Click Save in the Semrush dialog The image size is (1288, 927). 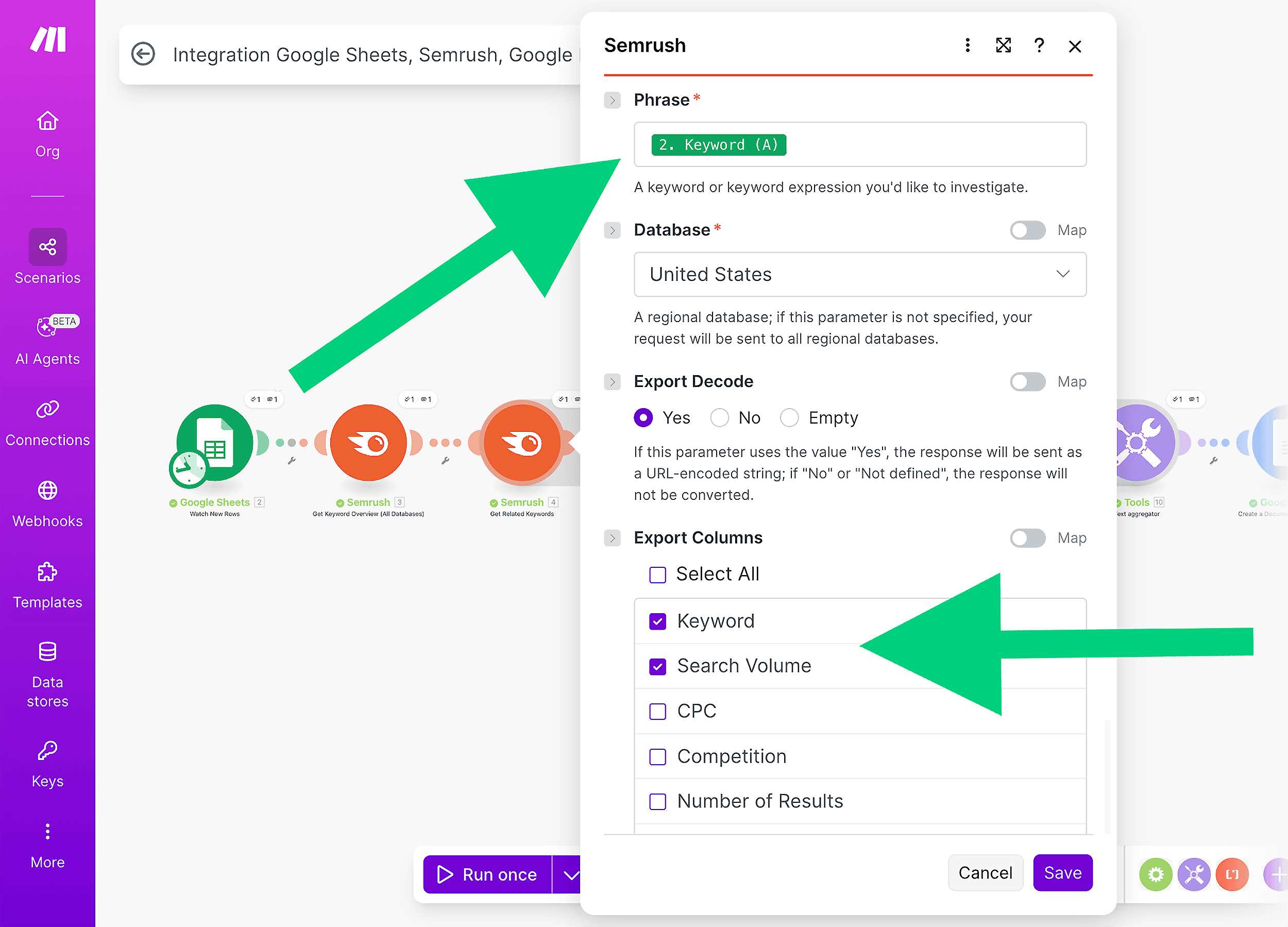[x=1062, y=873]
